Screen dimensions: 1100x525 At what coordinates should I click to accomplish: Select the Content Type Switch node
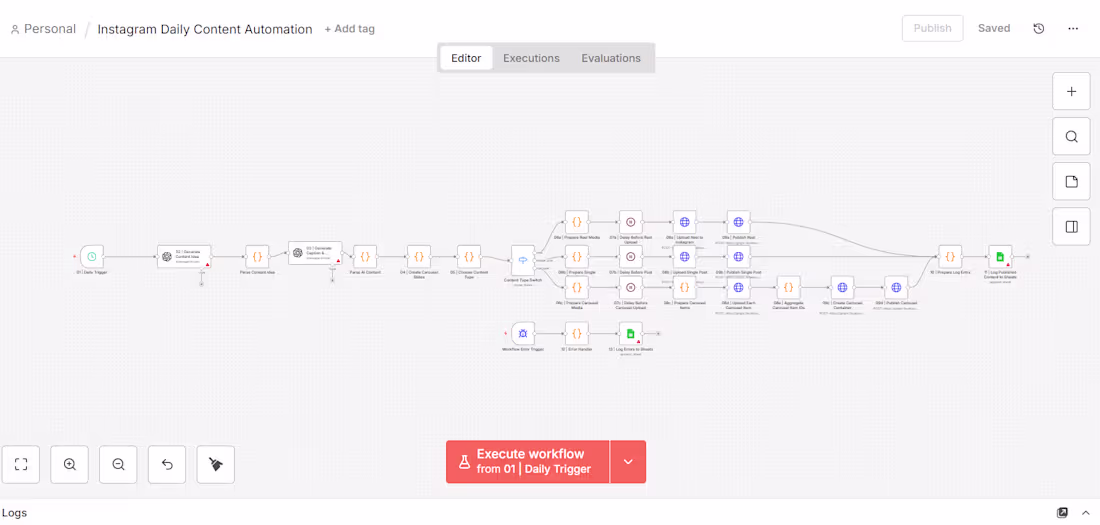coord(523,260)
